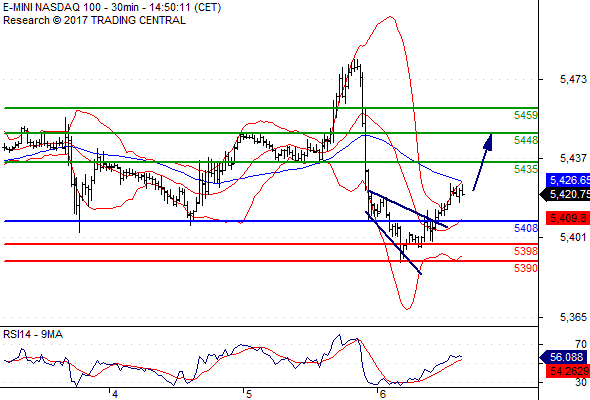Click the blue 56.088 RSI value tag
The width and height of the screenshot is (590, 400).
click(563, 357)
